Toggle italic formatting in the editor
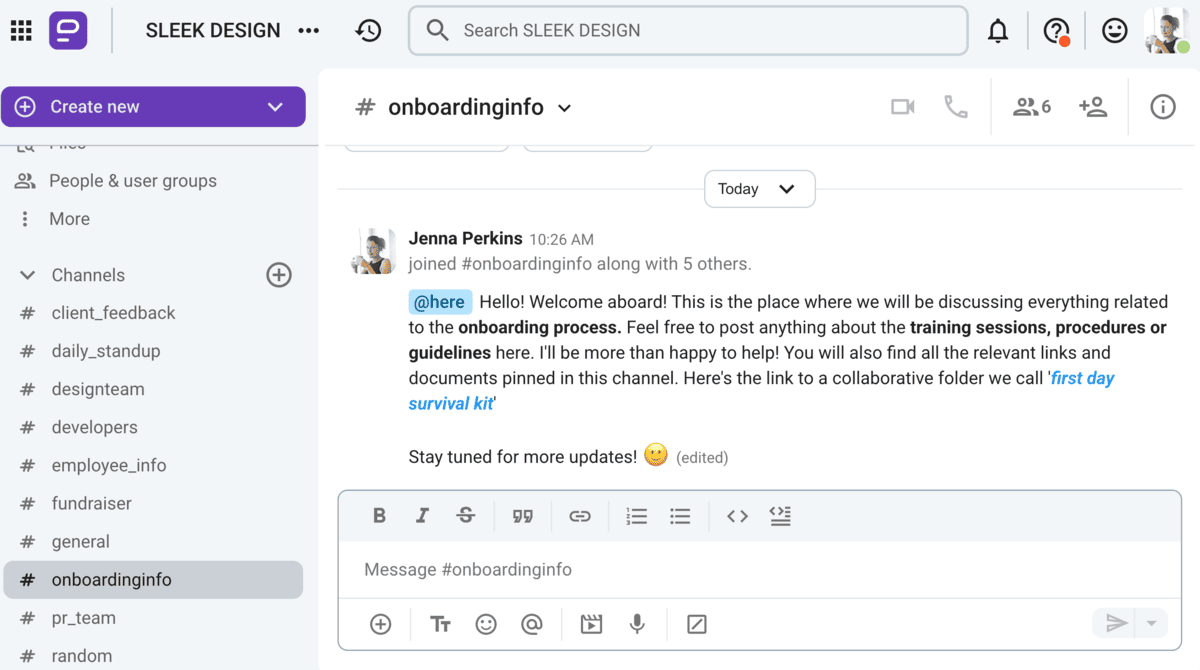The height and width of the screenshot is (670, 1200). coord(422,516)
